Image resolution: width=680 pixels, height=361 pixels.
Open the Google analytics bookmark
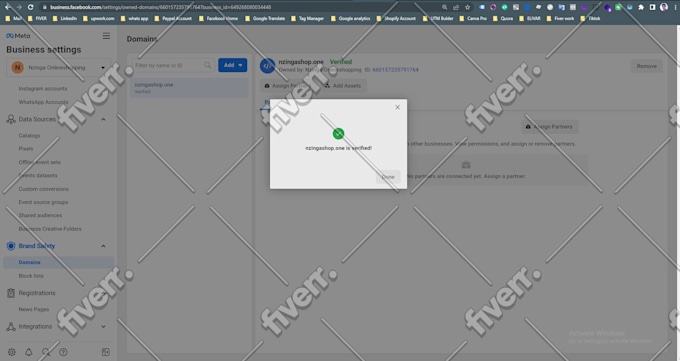pos(350,18)
